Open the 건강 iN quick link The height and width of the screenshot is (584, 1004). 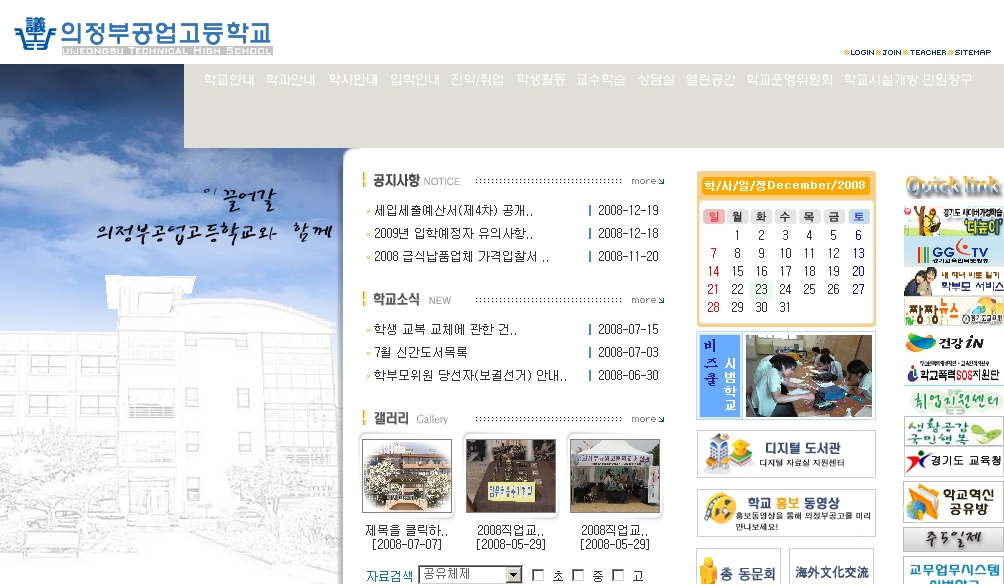pyautogui.click(x=952, y=342)
